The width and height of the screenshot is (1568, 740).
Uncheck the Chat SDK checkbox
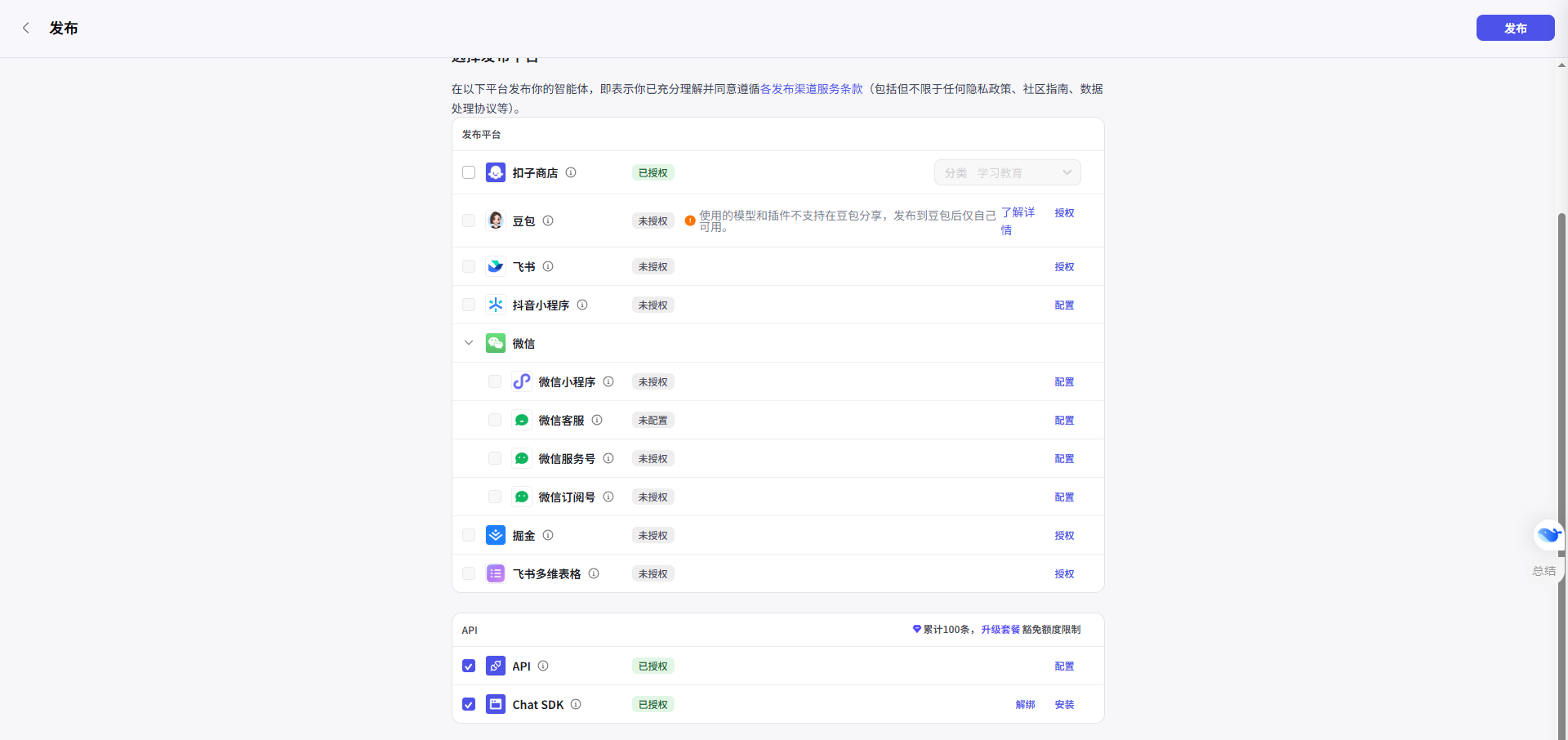pos(469,704)
